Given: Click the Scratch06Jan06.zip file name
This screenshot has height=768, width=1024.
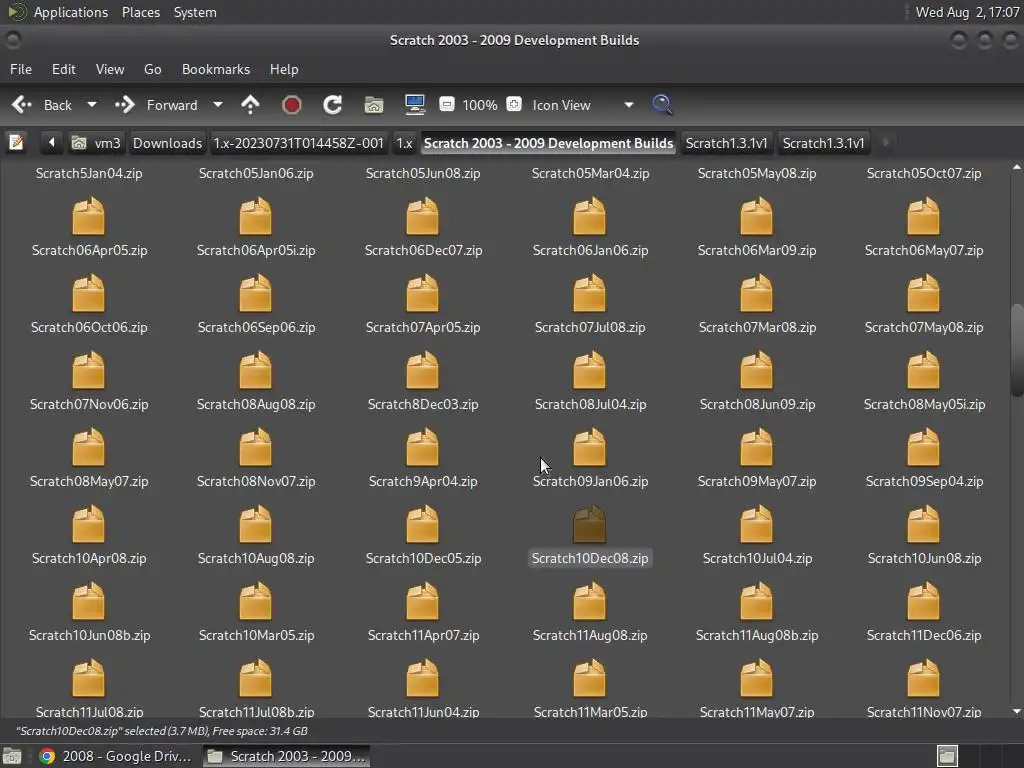Looking at the screenshot, I should [590, 251].
